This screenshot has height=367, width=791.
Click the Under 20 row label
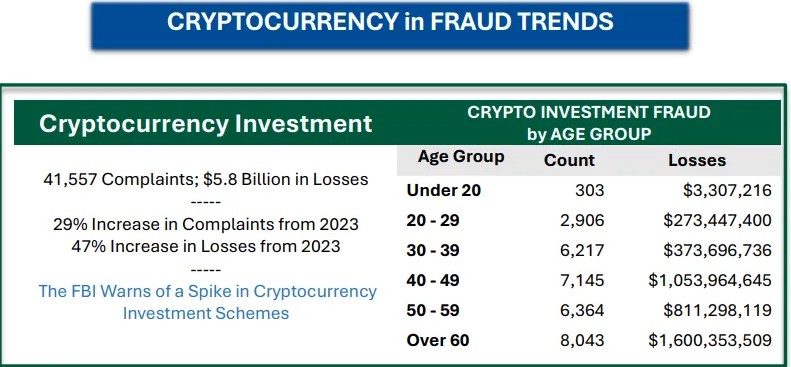coord(444,190)
